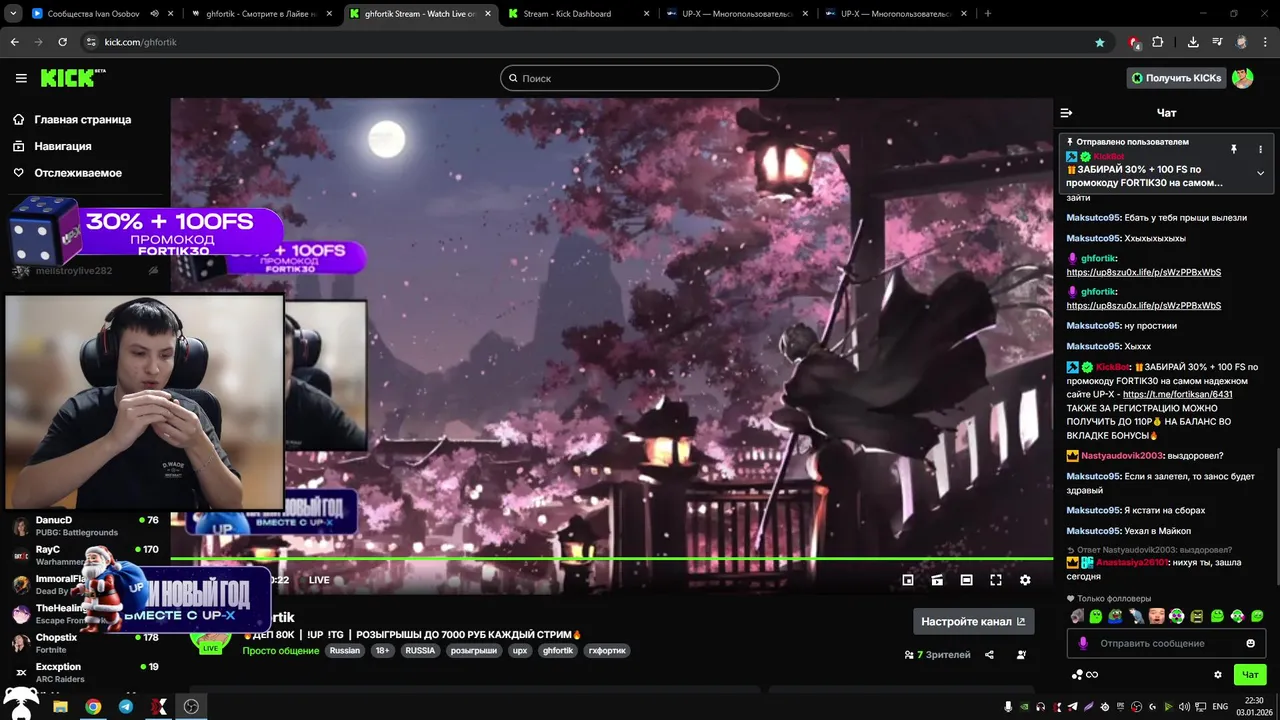1280x720 pixels.
Task: Click the green stream progress bar
Action: 612,558
